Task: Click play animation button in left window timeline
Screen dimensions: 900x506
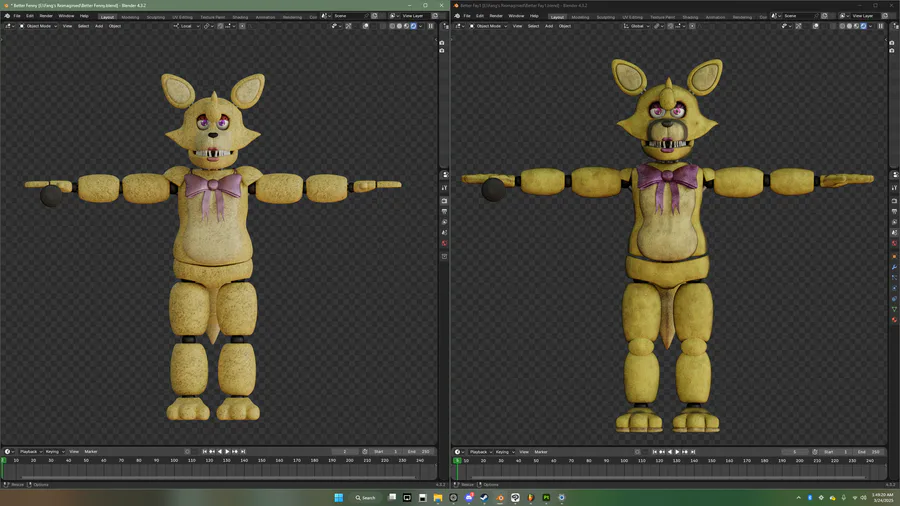Action: pos(227,451)
